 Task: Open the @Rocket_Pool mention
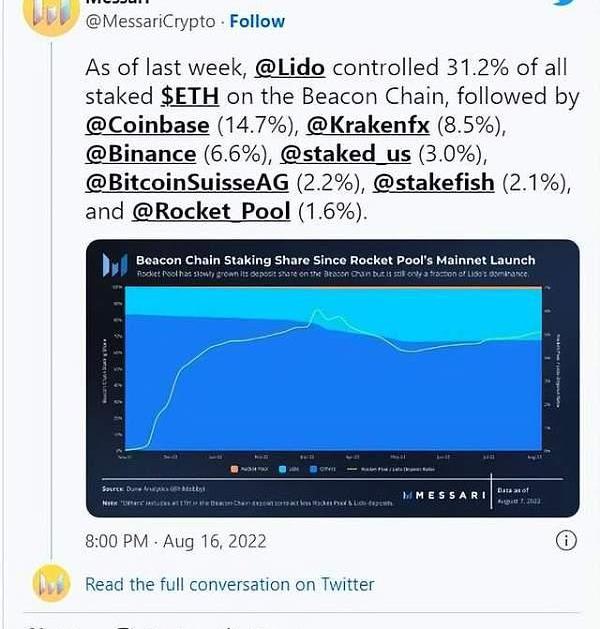pos(211,211)
